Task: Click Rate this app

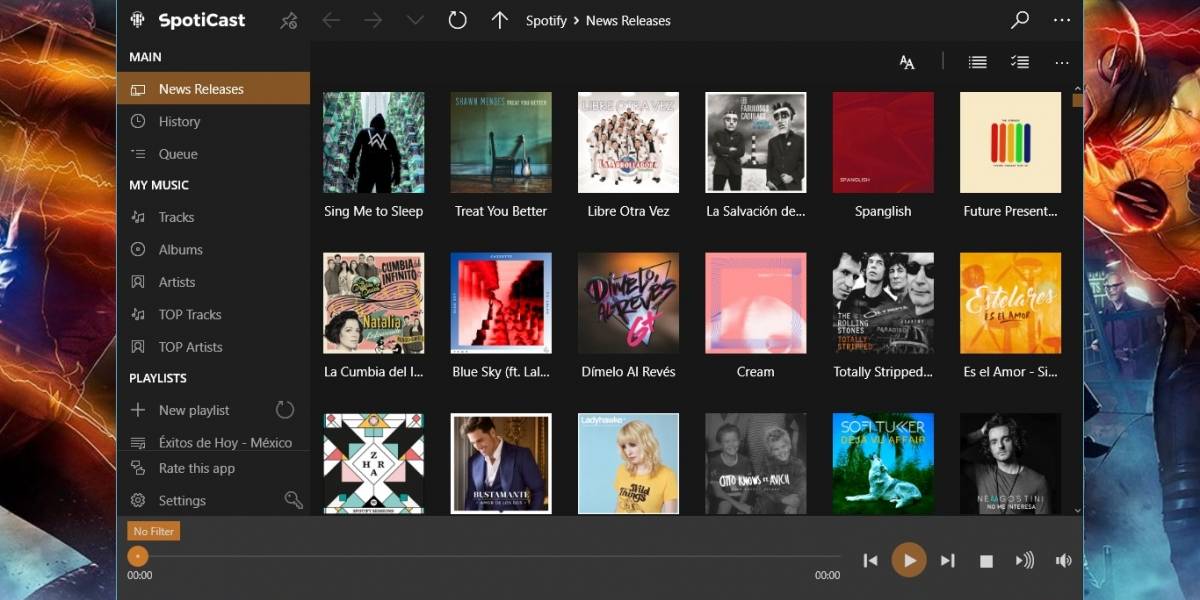Action: click(213, 468)
